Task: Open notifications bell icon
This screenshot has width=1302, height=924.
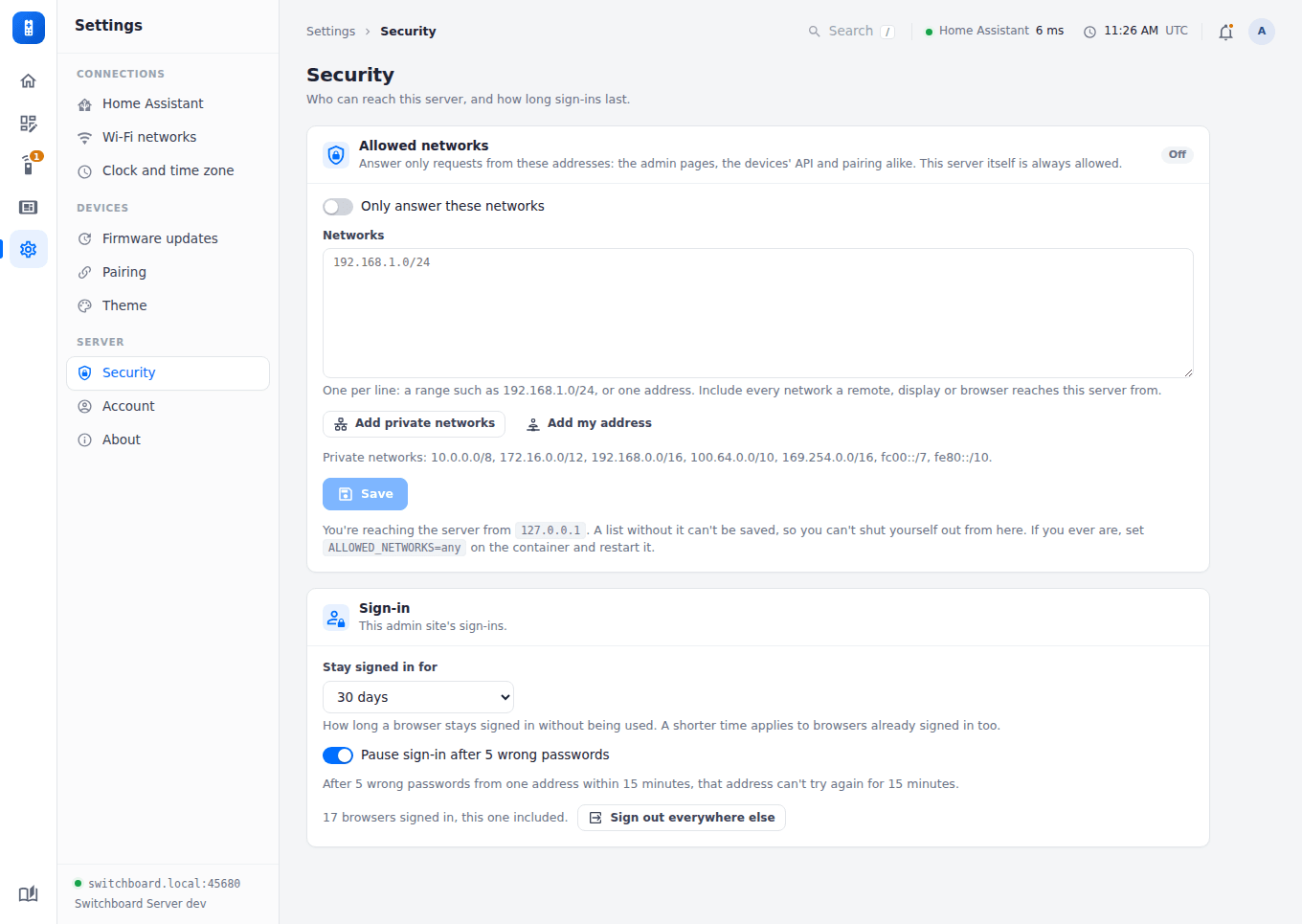Action: tap(1225, 32)
